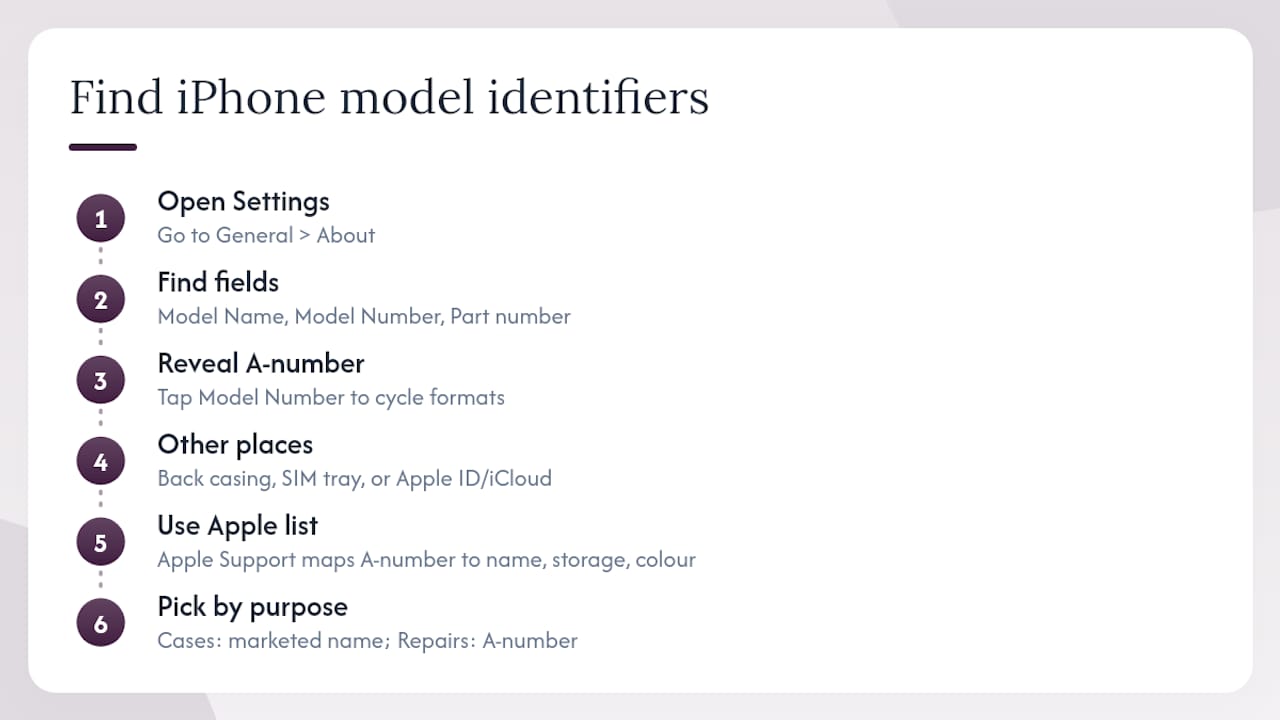Select the 'Reveal A-number' heading
Viewport: 1280px width, 720px height.
pyautogui.click(x=260, y=363)
